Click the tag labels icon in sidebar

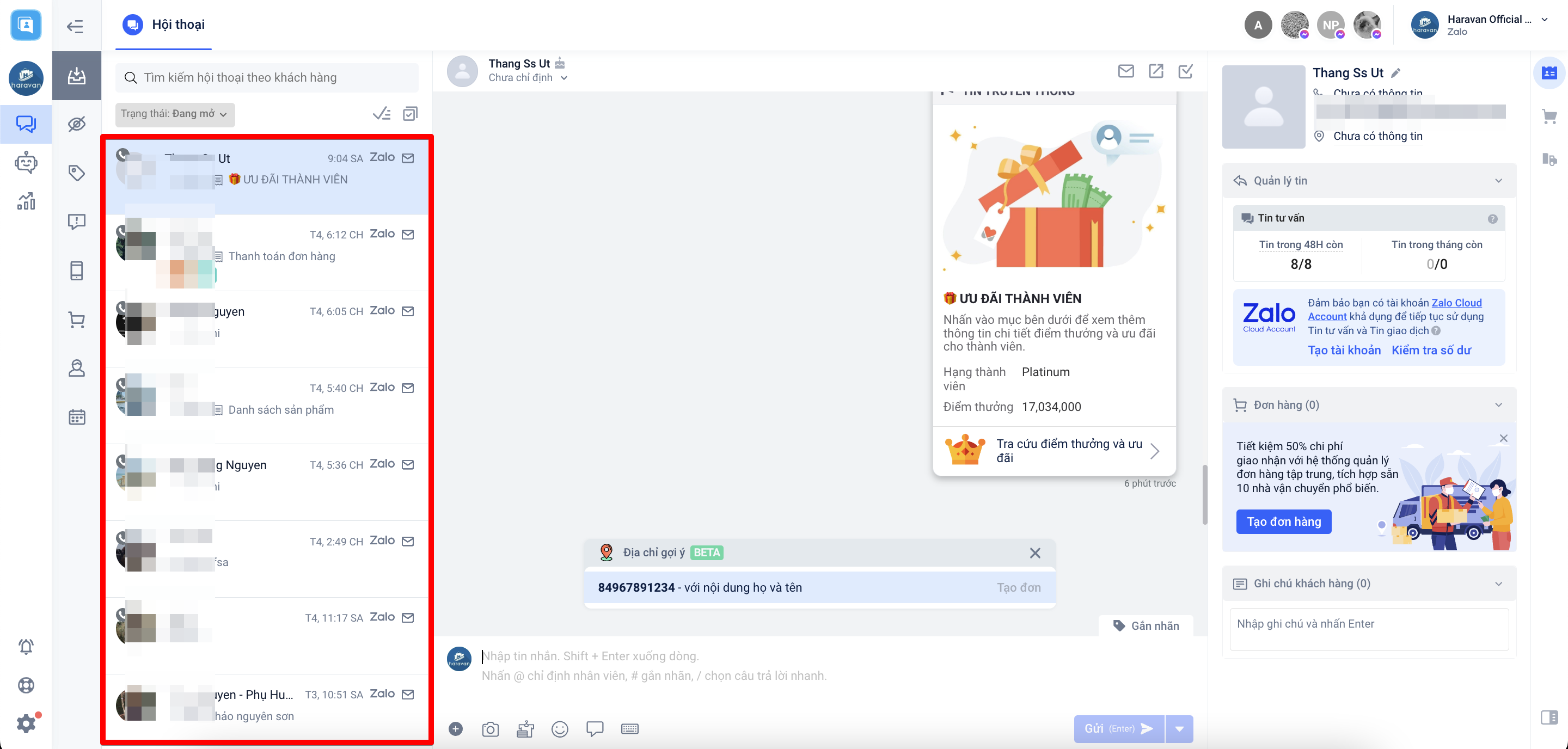click(x=76, y=173)
